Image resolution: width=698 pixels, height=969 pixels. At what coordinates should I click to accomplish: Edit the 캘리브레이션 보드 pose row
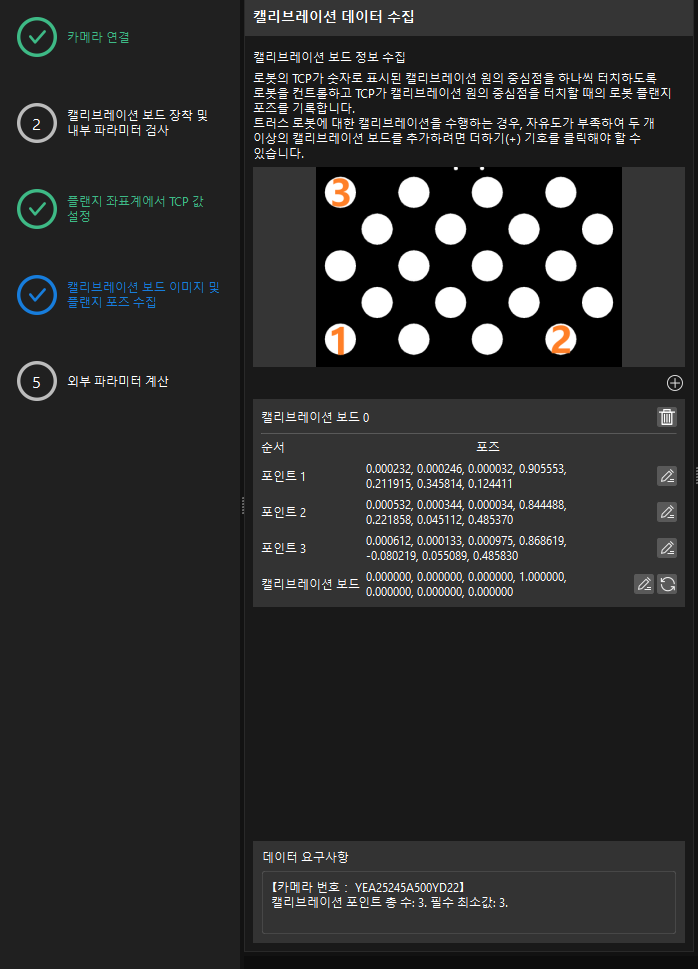[644, 584]
